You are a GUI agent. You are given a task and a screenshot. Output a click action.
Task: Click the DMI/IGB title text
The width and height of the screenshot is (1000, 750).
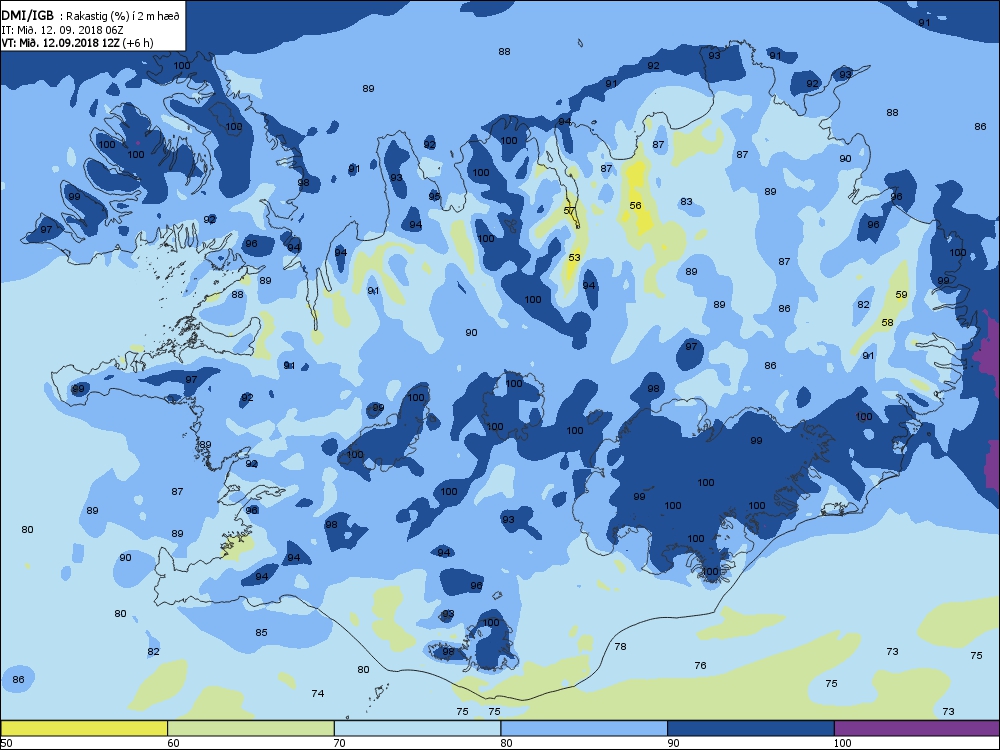(27, 16)
